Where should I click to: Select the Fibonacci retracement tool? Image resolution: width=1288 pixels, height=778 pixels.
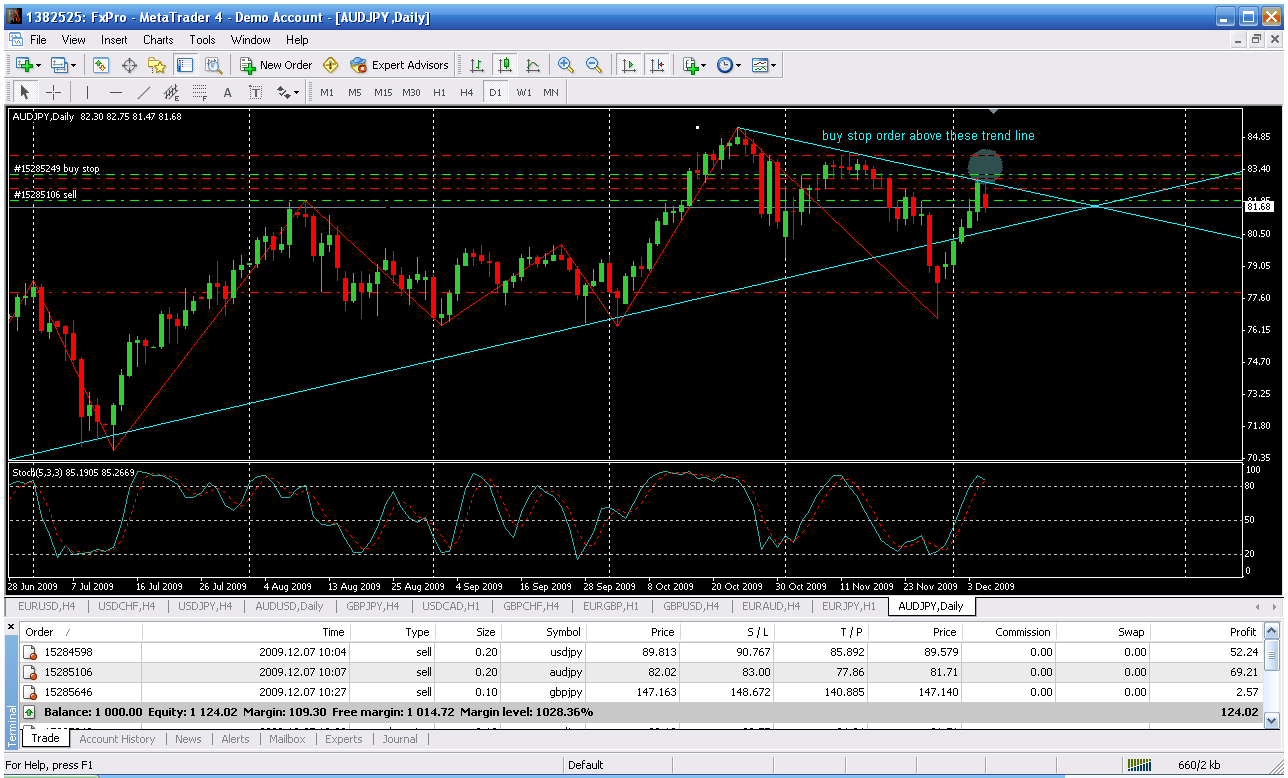pos(200,92)
